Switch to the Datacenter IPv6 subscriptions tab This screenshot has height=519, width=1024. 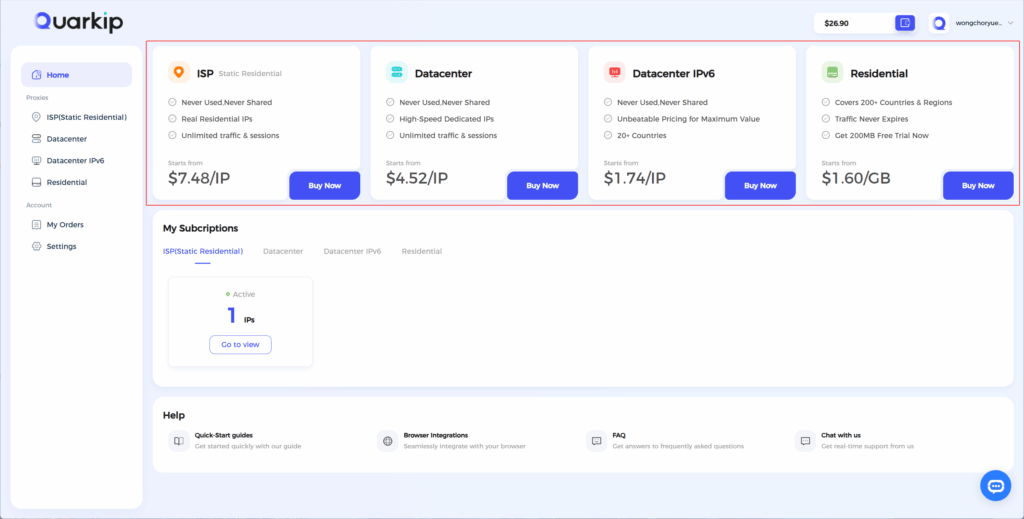[x=352, y=251]
